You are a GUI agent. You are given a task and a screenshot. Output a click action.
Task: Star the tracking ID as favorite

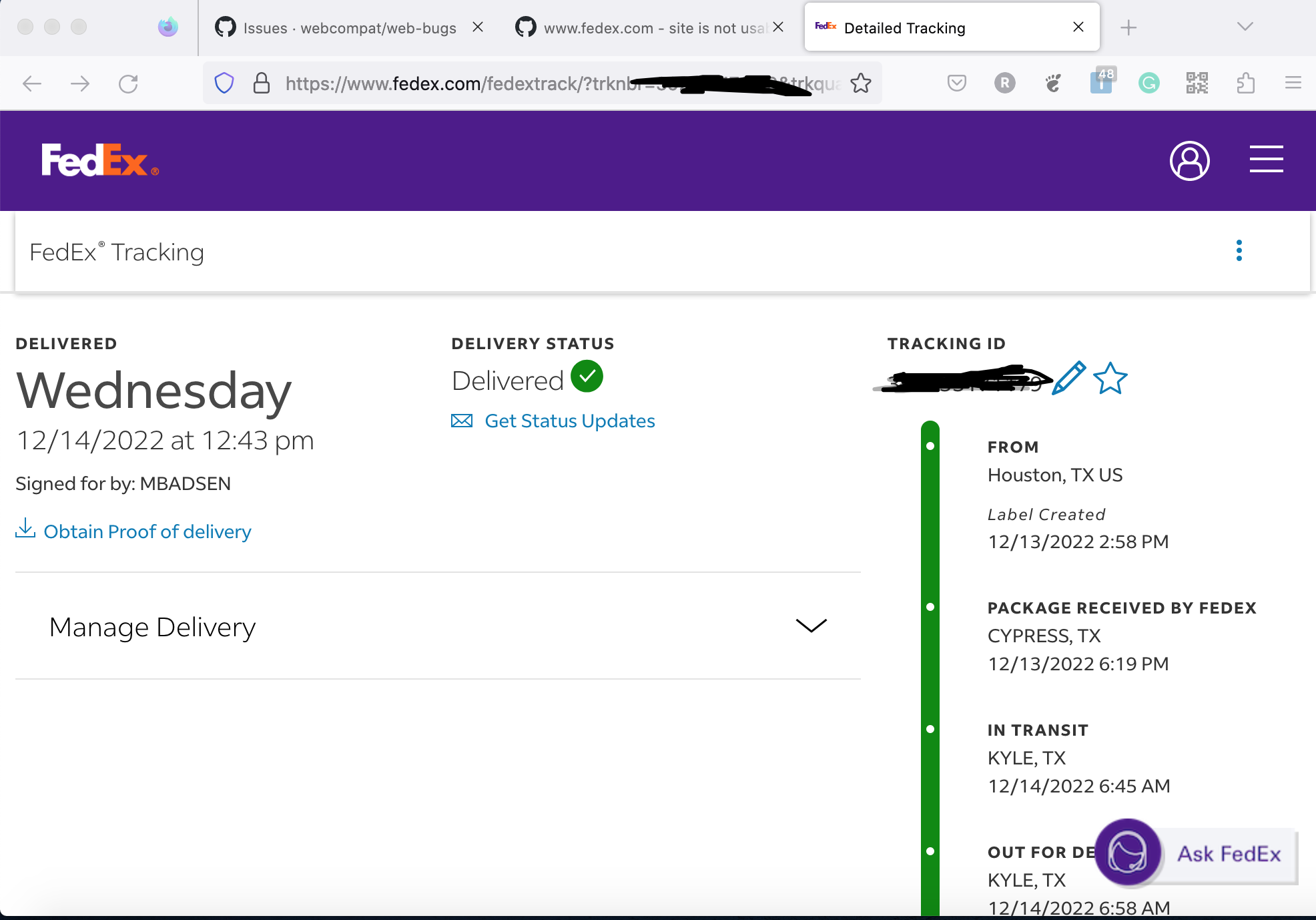[x=1110, y=379]
